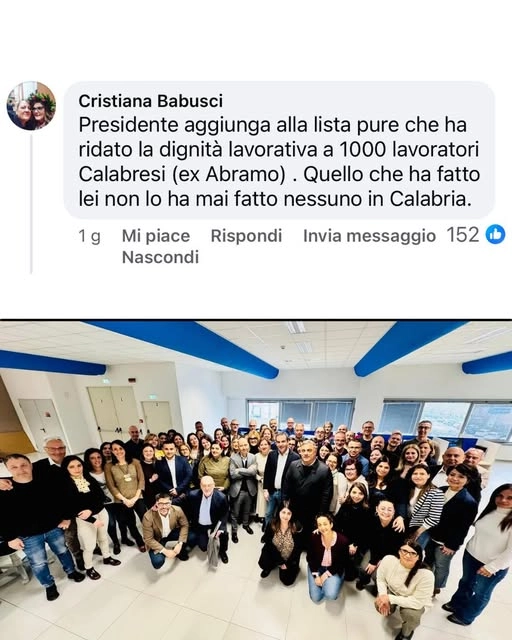The width and height of the screenshot is (512, 640).
Task: Click the double doors in the photo
Action: (x=114, y=413)
